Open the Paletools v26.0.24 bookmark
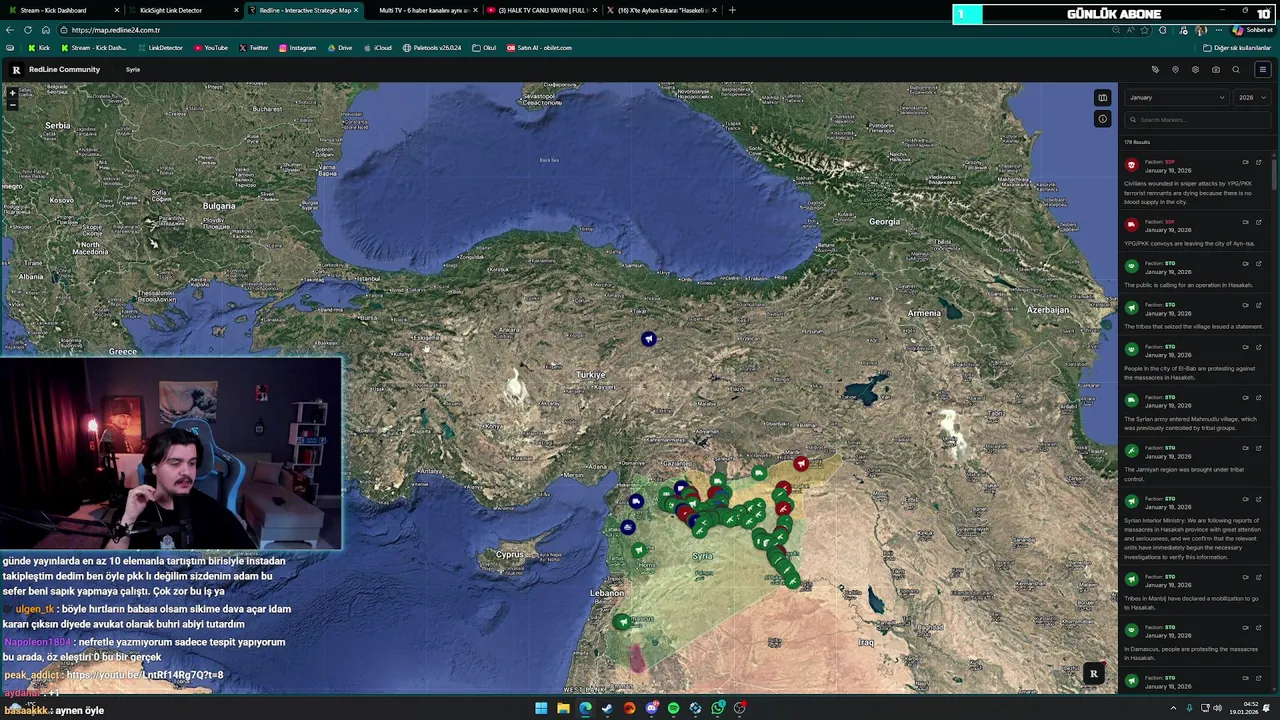Image resolution: width=1280 pixels, height=720 pixels. point(432,48)
